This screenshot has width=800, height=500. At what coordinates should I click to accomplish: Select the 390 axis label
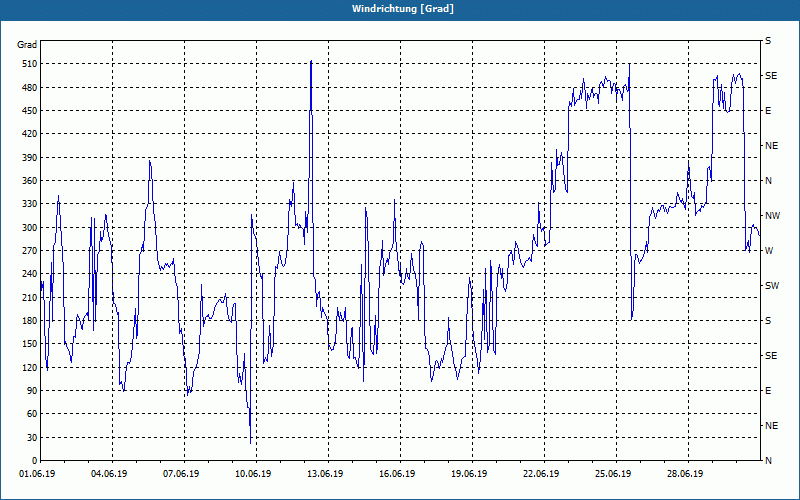pos(30,158)
